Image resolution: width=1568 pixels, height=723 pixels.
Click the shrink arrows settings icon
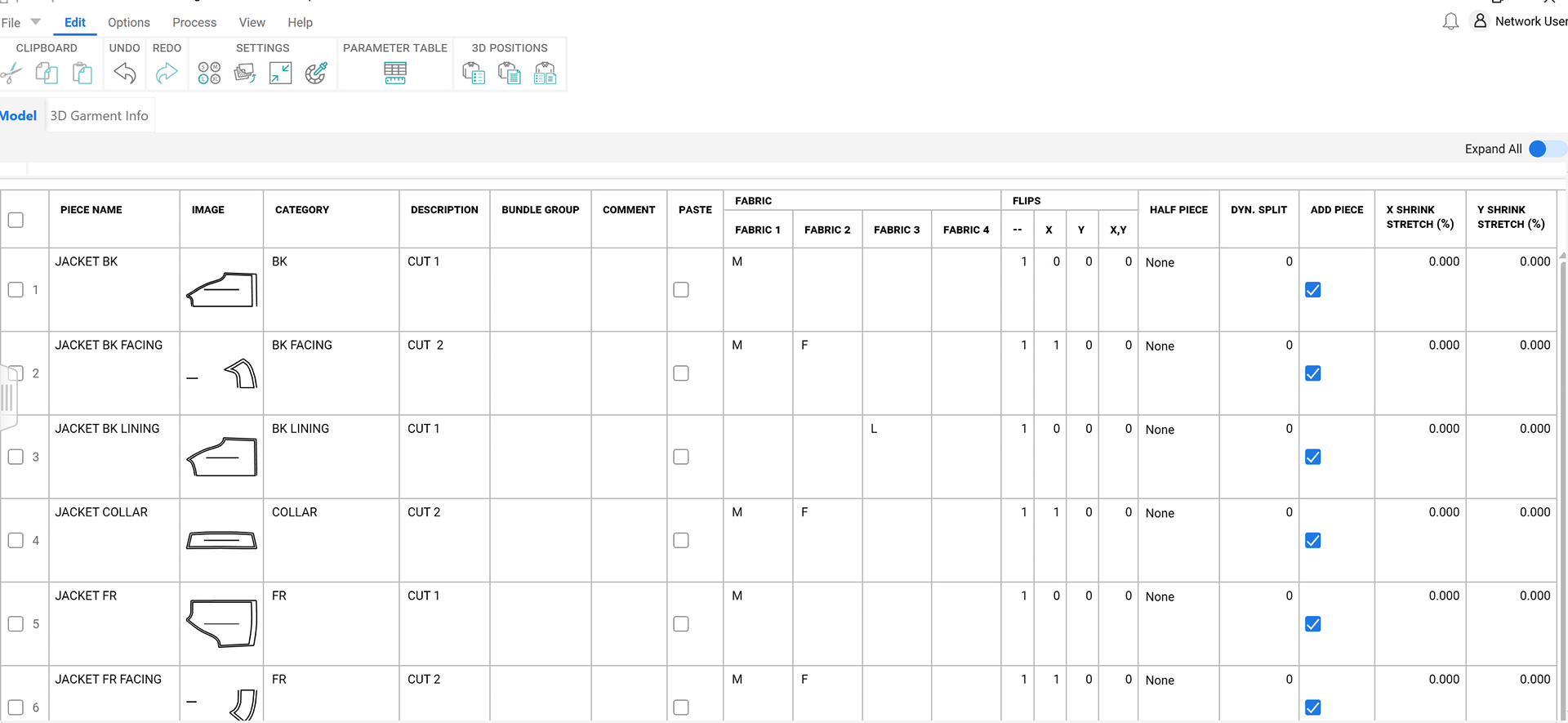coord(280,74)
